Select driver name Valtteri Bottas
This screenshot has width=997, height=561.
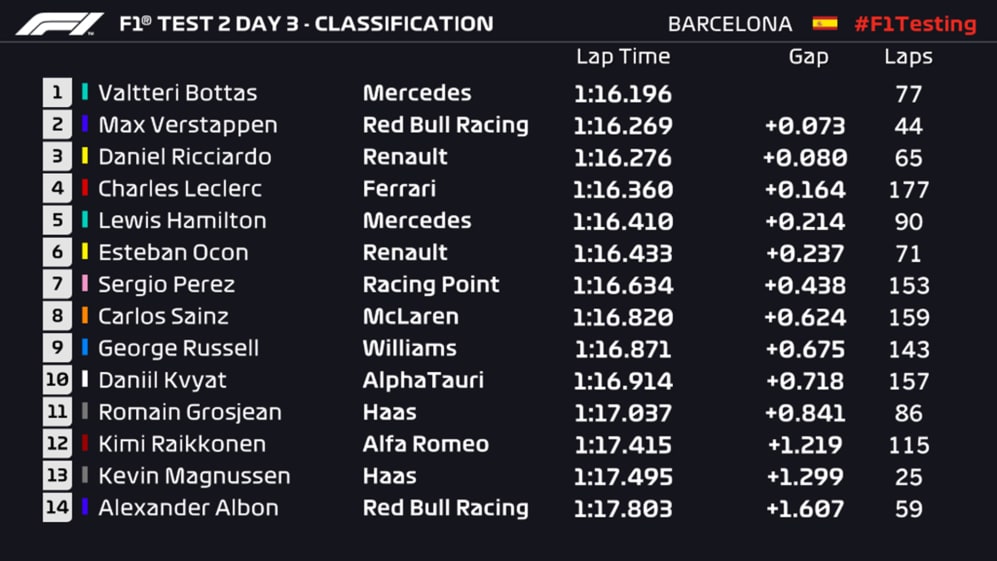(x=178, y=93)
